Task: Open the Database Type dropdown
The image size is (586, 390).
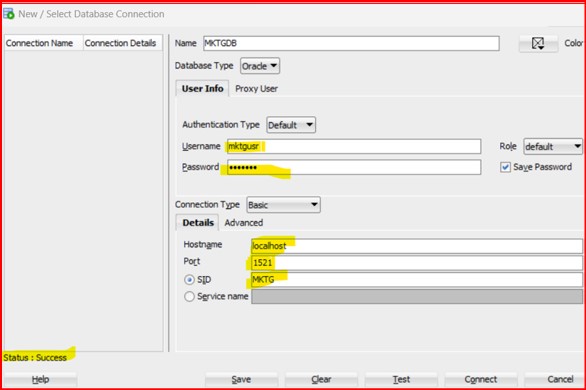Action: pyautogui.click(x=260, y=66)
